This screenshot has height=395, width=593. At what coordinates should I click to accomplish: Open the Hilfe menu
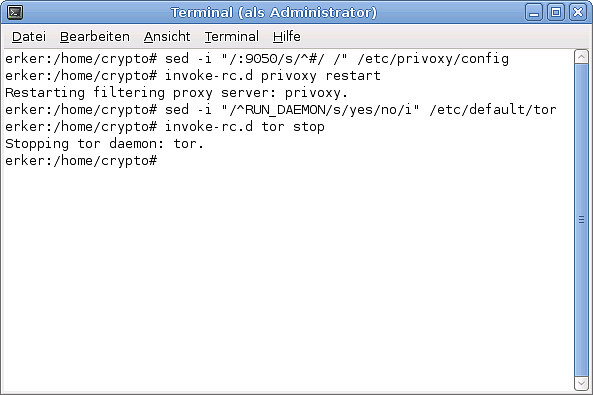coord(287,37)
